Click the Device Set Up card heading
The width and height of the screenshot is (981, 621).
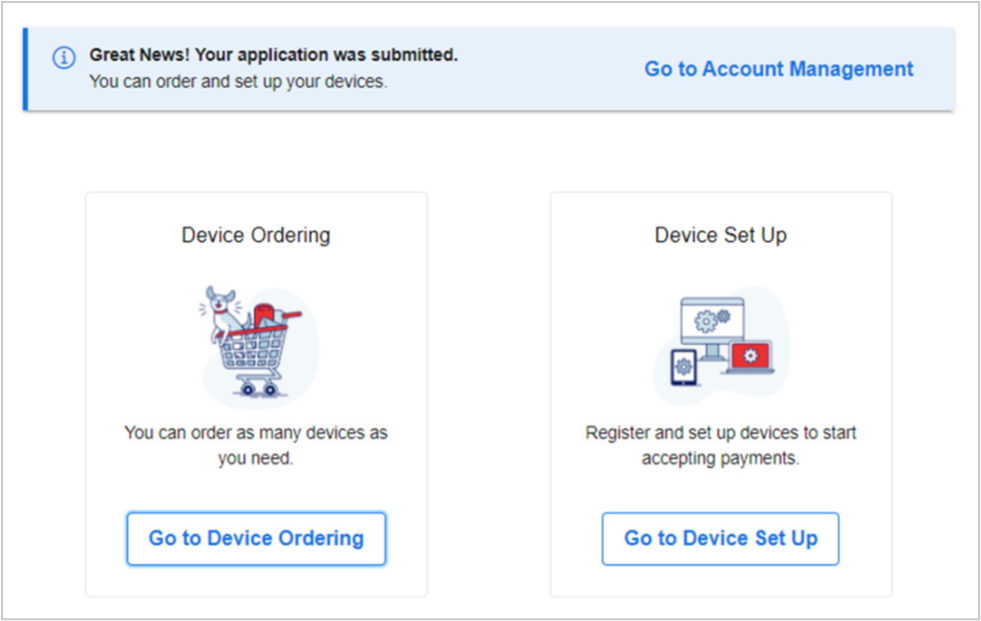tap(719, 235)
